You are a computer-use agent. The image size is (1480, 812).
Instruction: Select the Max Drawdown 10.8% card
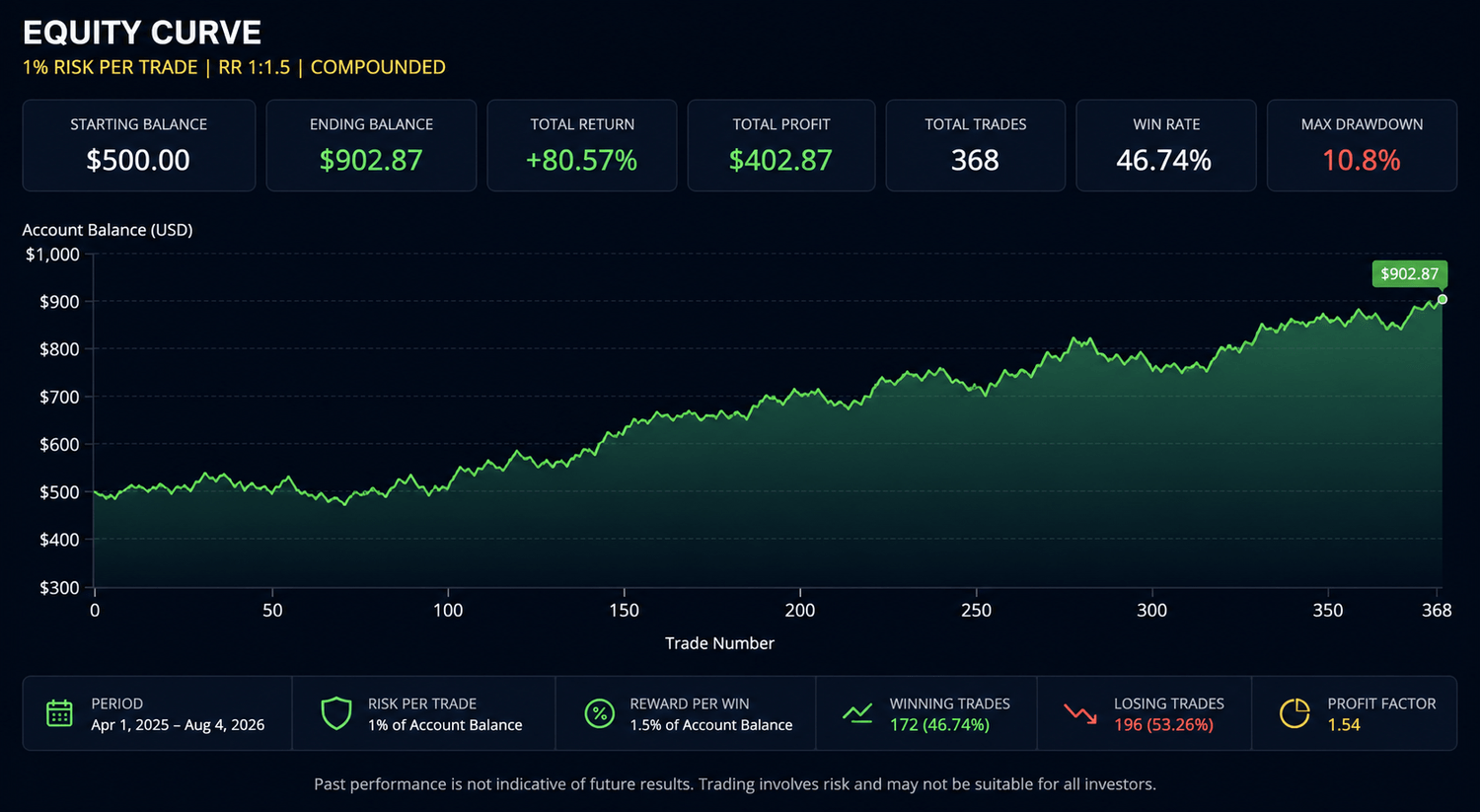point(1362,145)
